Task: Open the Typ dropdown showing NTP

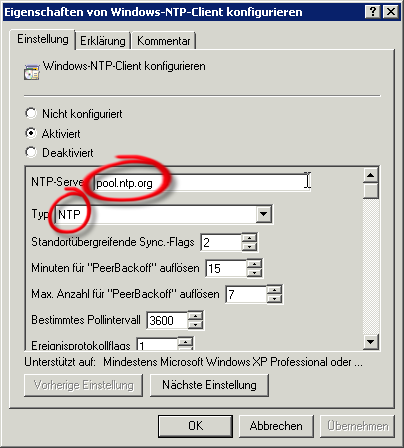Action: coord(264,214)
